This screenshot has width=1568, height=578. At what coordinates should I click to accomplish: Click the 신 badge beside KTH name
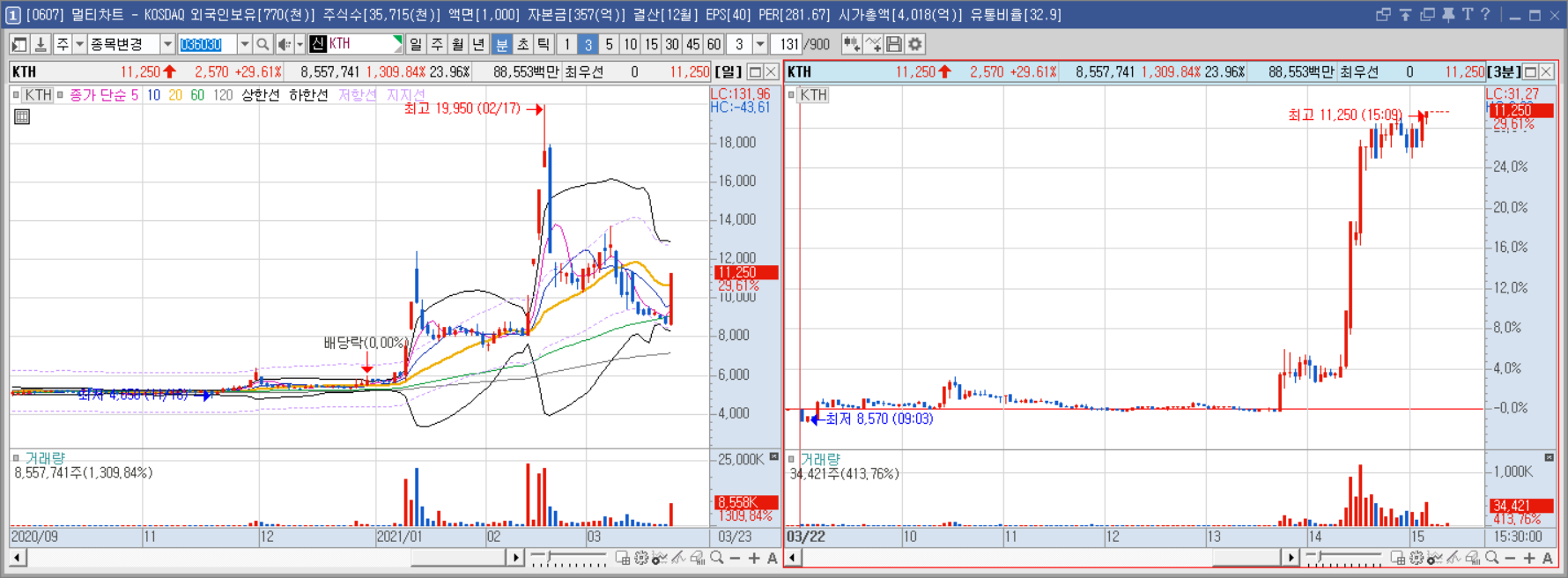318,43
